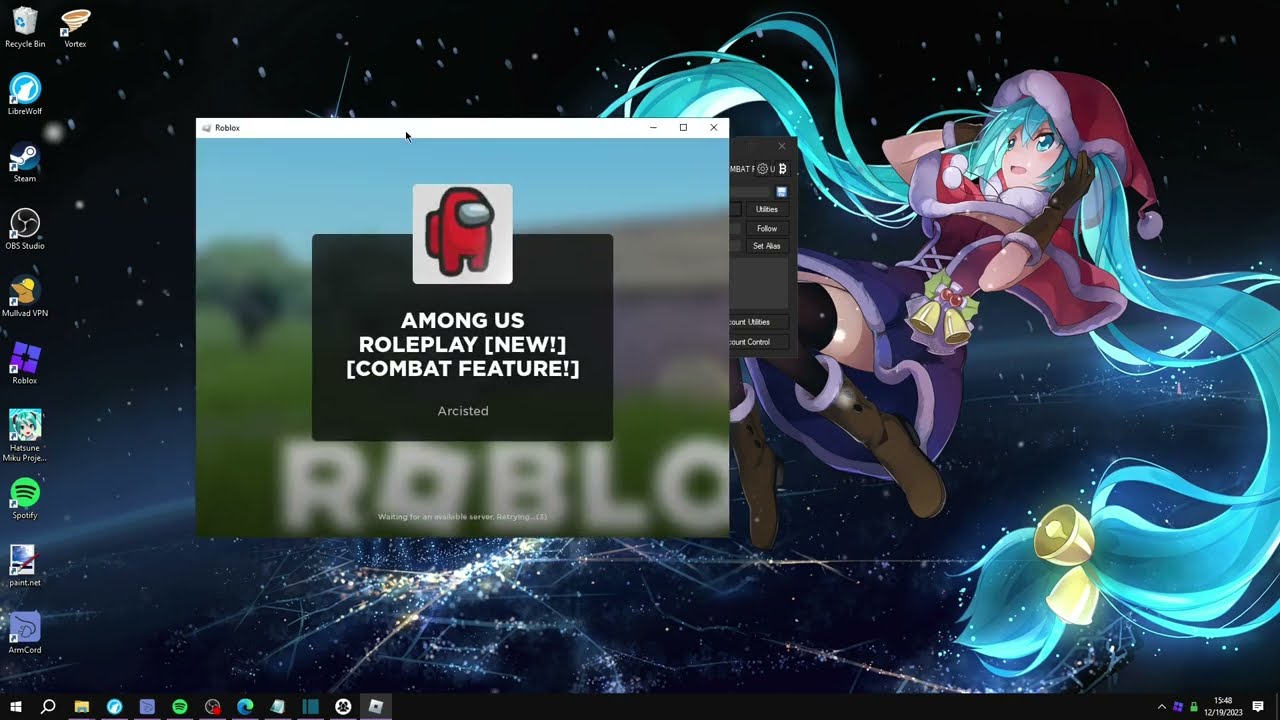Open the Roblox desktop shortcut
The width and height of the screenshot is (1280, 720).
tap(25, 363)
